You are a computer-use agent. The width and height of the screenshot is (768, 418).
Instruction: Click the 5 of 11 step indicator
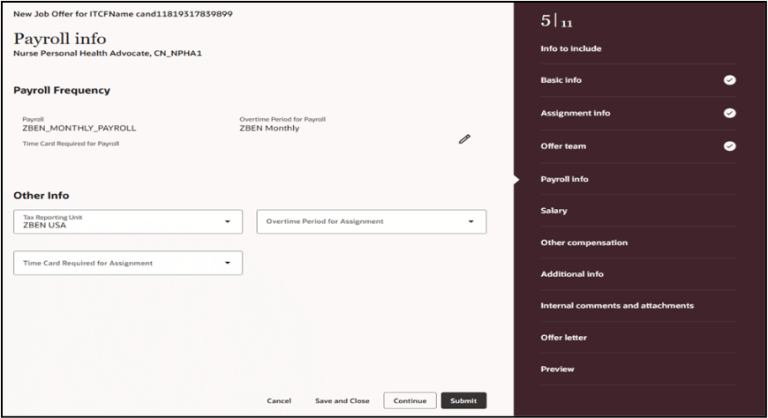[x=557, y=21]
